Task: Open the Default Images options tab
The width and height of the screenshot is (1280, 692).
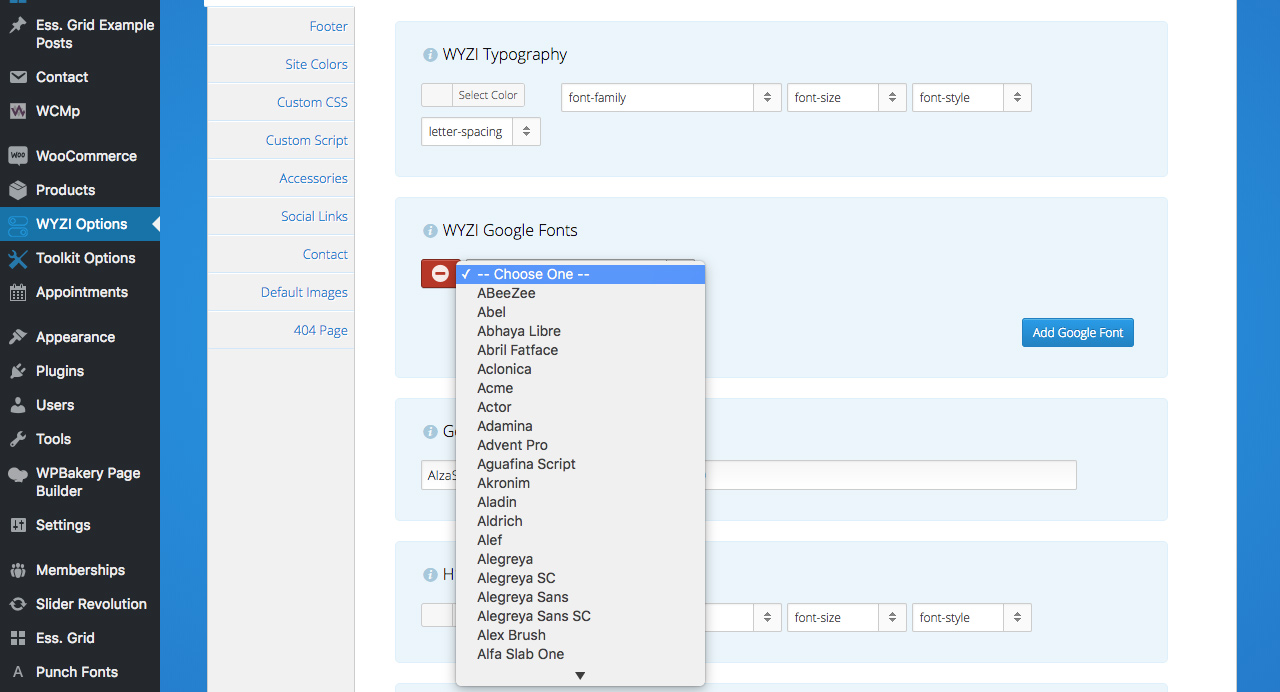Action: point(281,292)
